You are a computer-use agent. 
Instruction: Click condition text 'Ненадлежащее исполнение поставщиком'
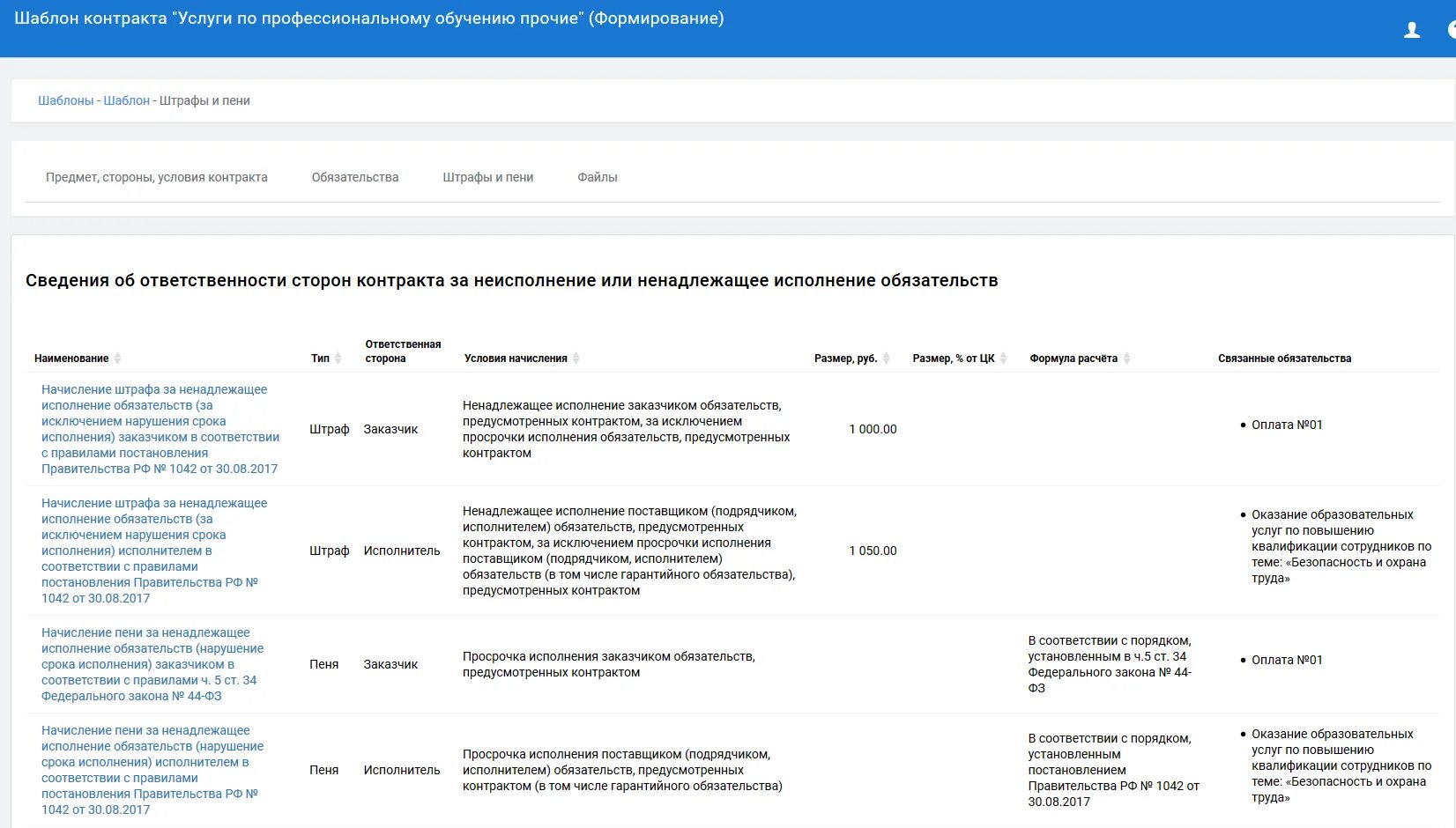tap(629, 551)
